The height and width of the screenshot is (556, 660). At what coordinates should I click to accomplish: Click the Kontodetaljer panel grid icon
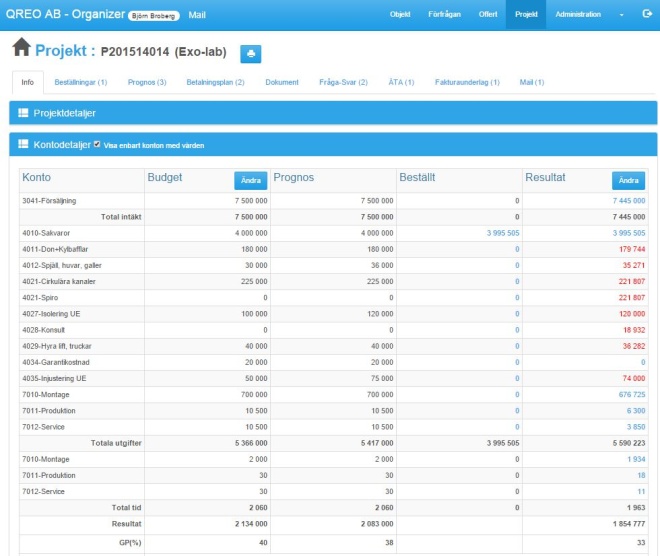click(x=23, y=144)
